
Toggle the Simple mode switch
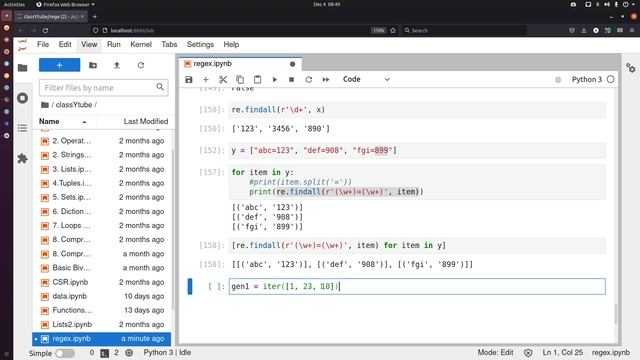tap(65, 353)
